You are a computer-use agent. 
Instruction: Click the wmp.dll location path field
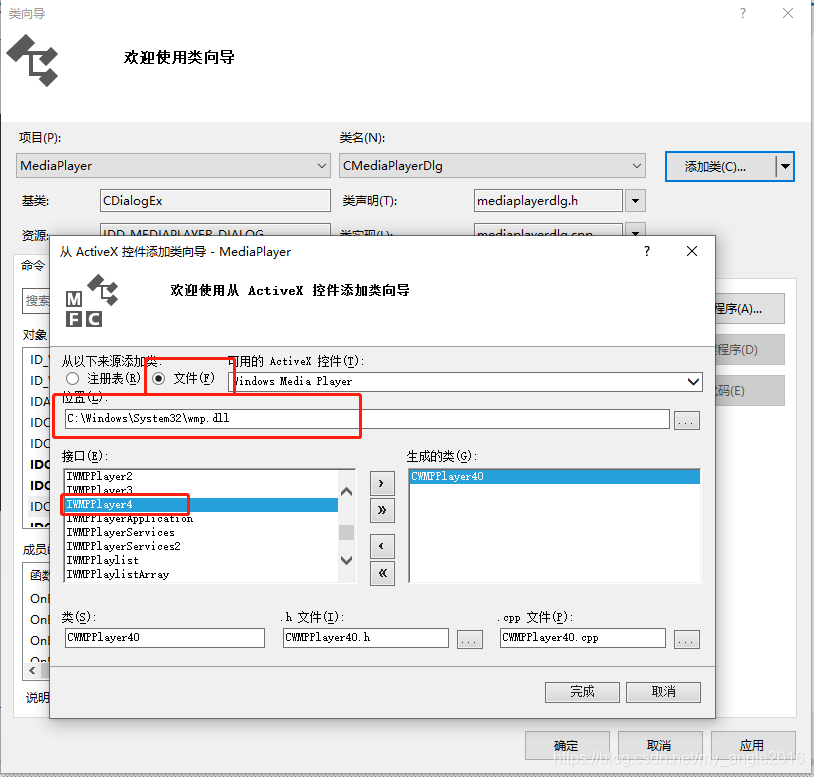coord(367,419)
